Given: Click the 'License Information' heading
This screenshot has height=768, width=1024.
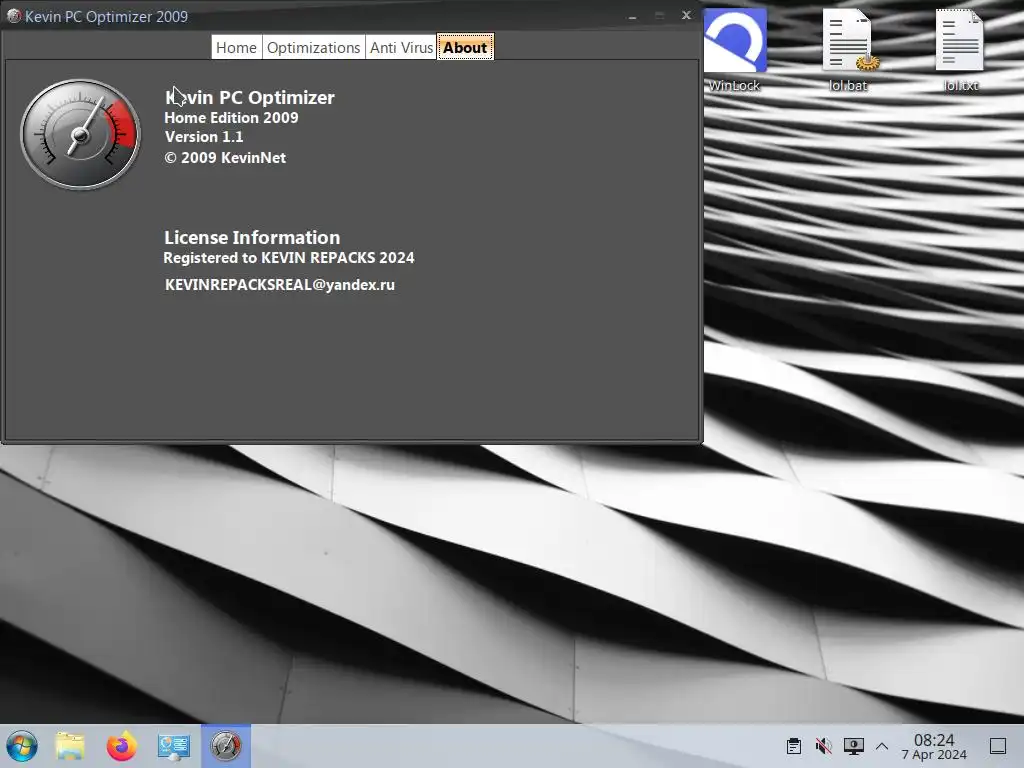Looking at the screenshot, I should (252, 237).
